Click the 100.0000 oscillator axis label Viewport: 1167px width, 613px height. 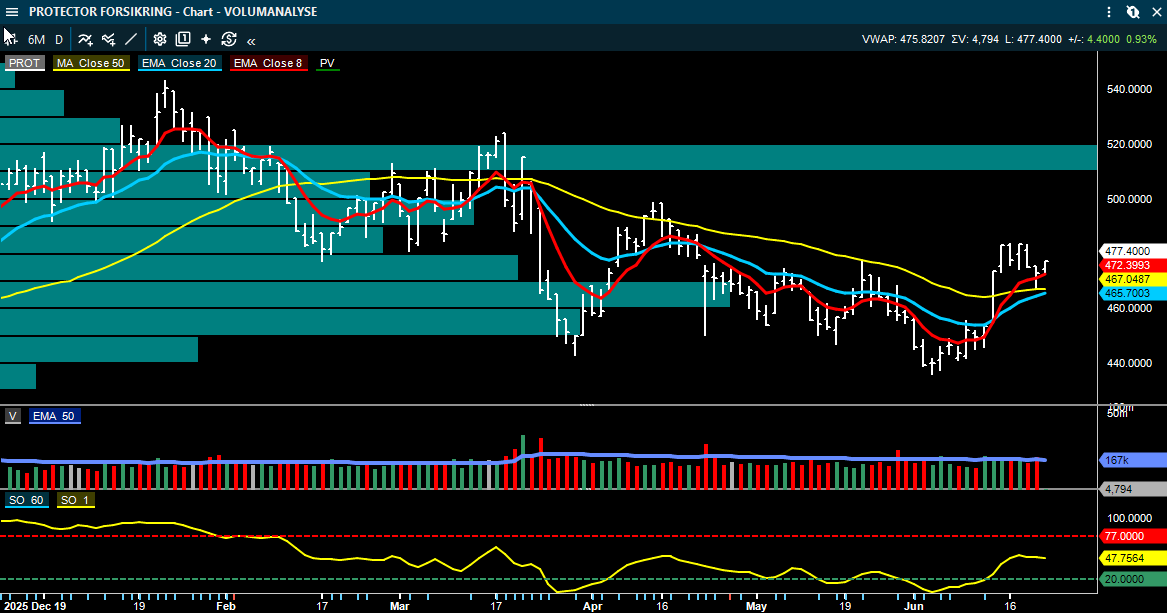coord(1129,519)
